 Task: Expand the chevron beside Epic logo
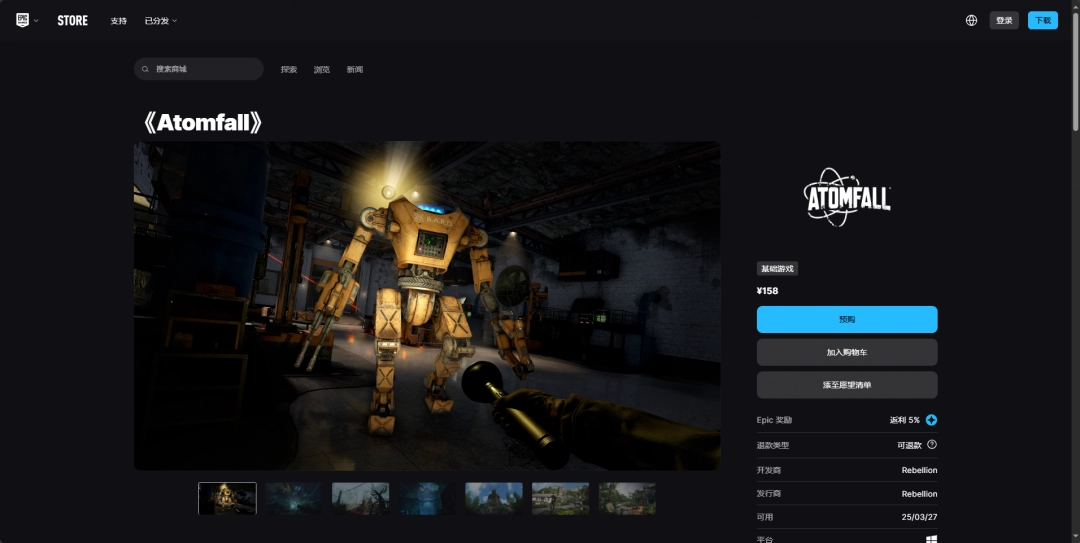pos(36,21)
